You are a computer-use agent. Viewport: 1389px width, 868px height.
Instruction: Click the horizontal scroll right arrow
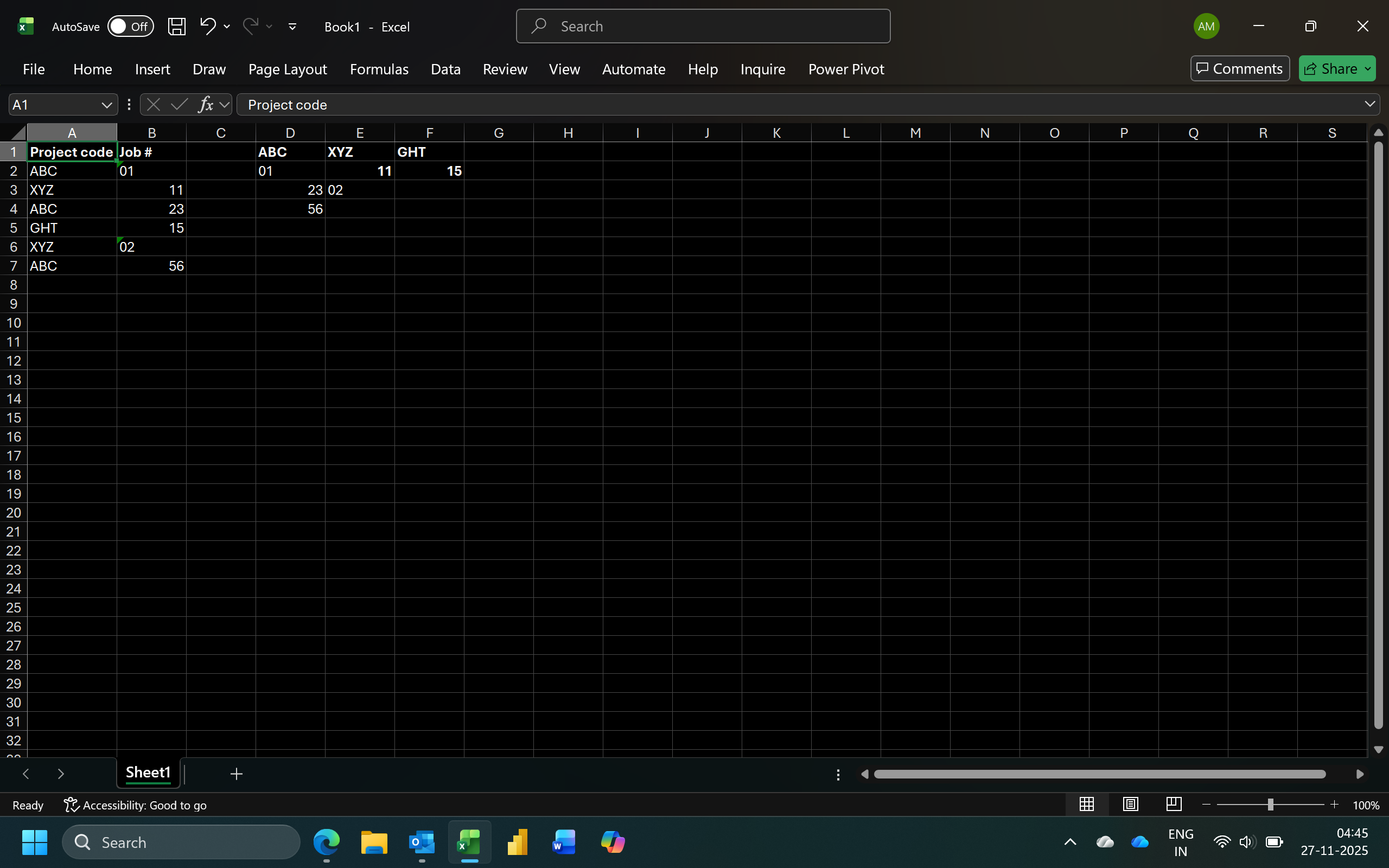1360,775
